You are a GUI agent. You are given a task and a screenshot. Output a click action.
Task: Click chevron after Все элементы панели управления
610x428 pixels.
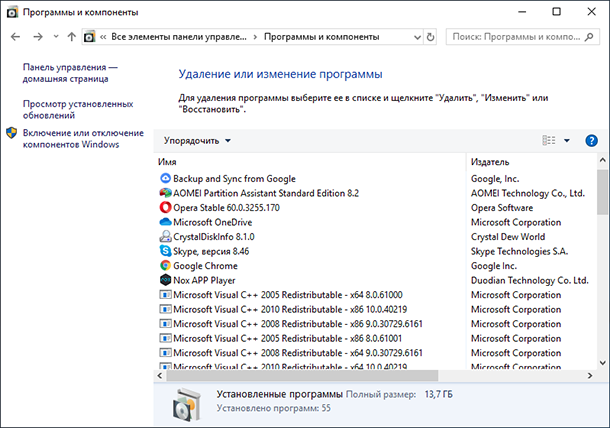tap(255, 37)
